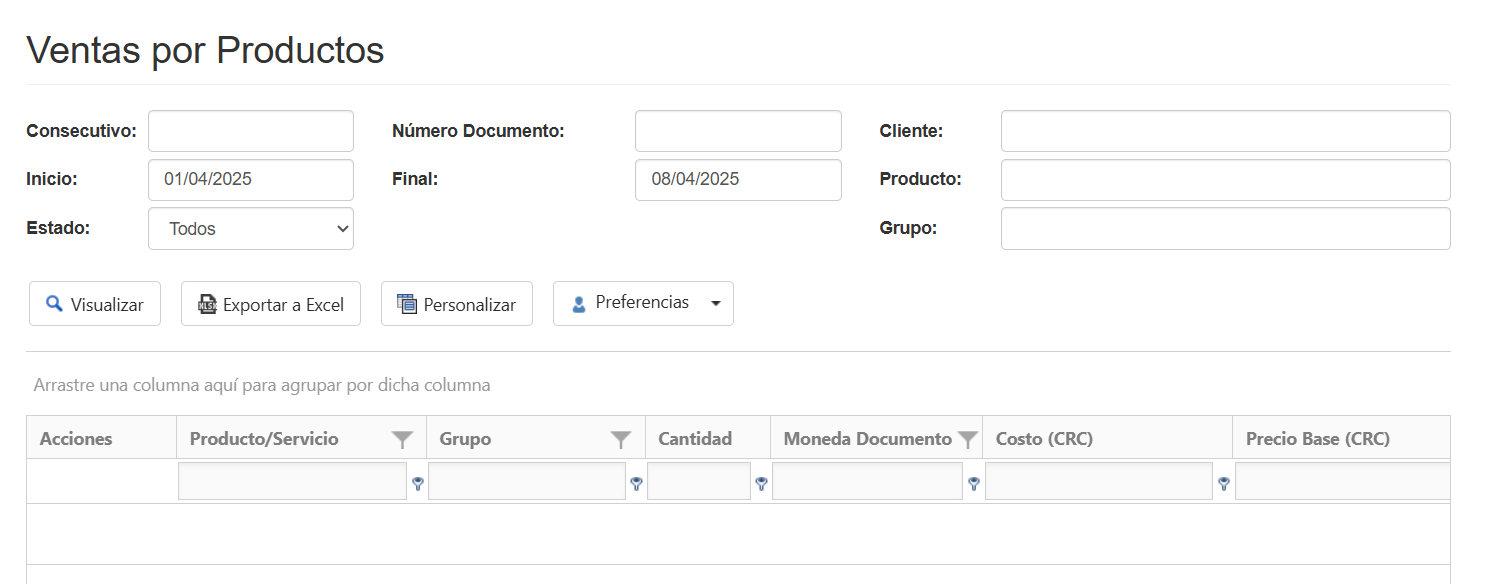The width and height of the screenshot is (1487, 584).
Task: Sort by the Grupo column header
Action: [x=465, y=439]
